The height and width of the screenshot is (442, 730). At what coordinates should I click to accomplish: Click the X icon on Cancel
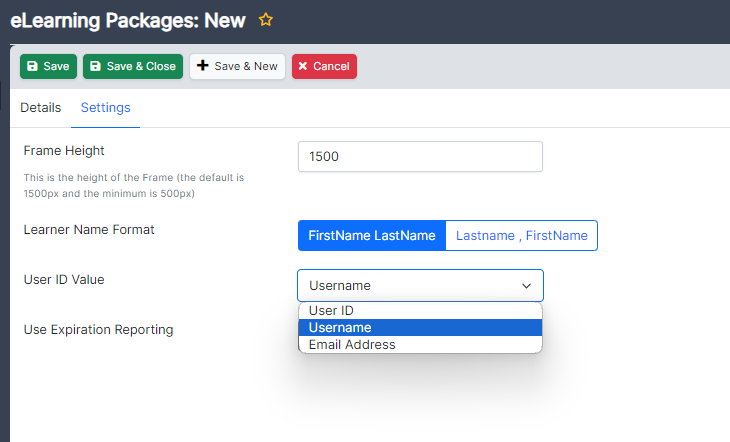(303, 67)
